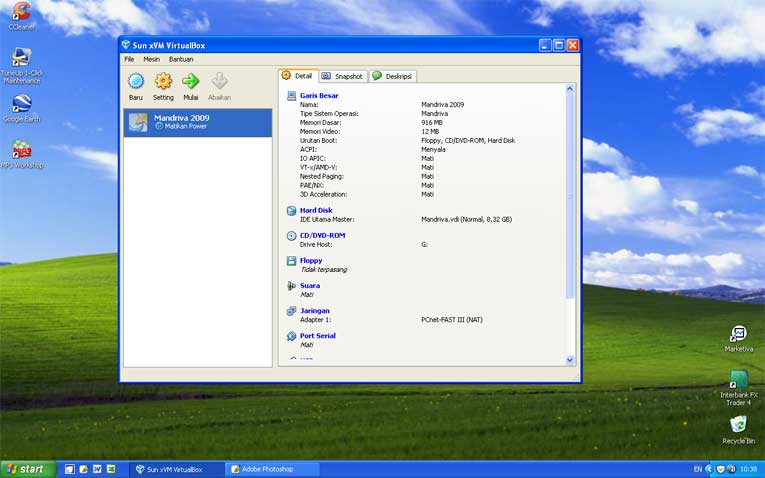
Task: Click the Suara speaker icon
Action: 291,286
